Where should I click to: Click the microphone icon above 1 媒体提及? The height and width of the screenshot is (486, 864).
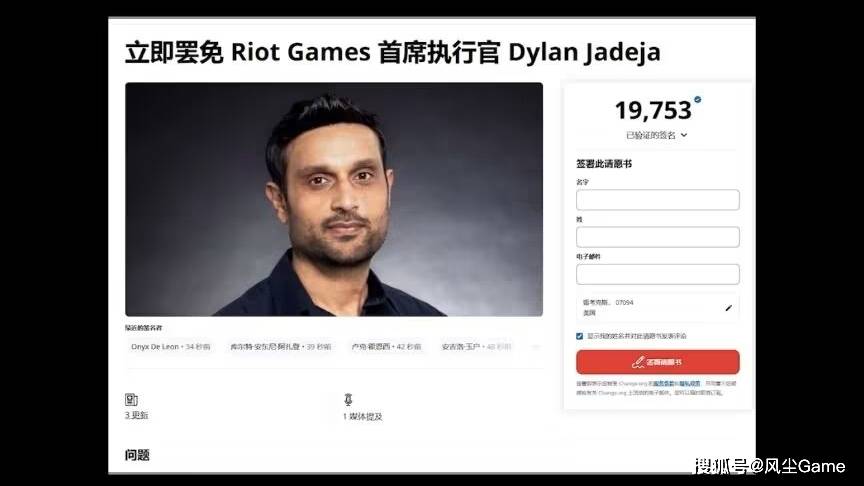(x=348, y=399)
